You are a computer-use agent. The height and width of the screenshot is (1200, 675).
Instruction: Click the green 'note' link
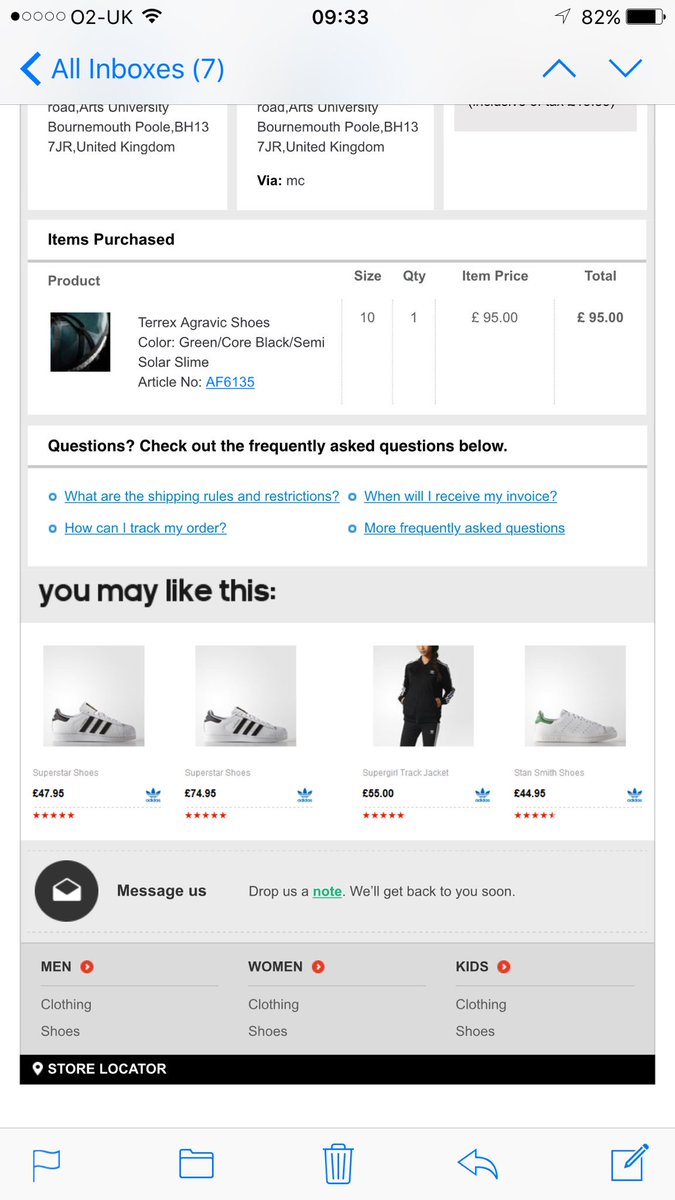(327, 891)
